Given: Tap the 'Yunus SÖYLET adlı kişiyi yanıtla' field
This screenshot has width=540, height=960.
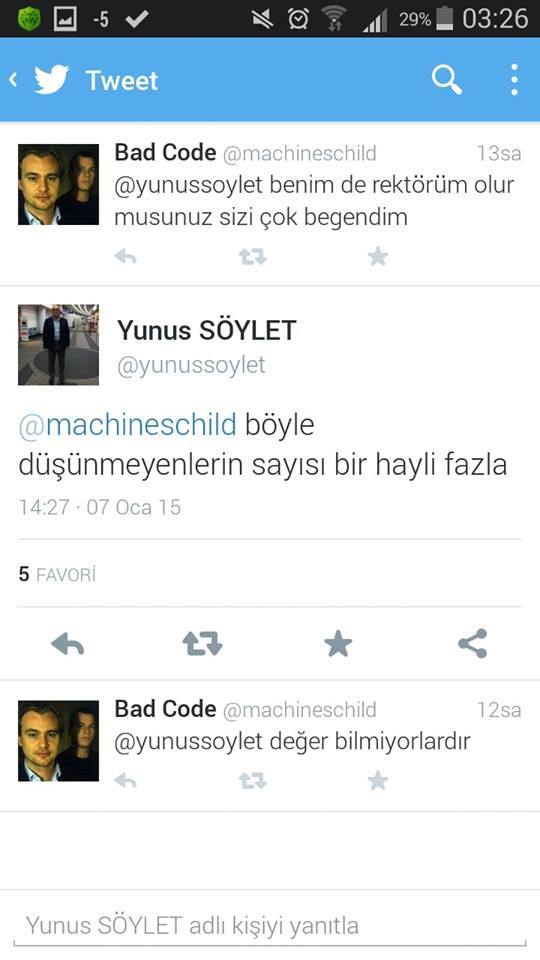Looking at the screenshot, I should (x=269, y=926).
